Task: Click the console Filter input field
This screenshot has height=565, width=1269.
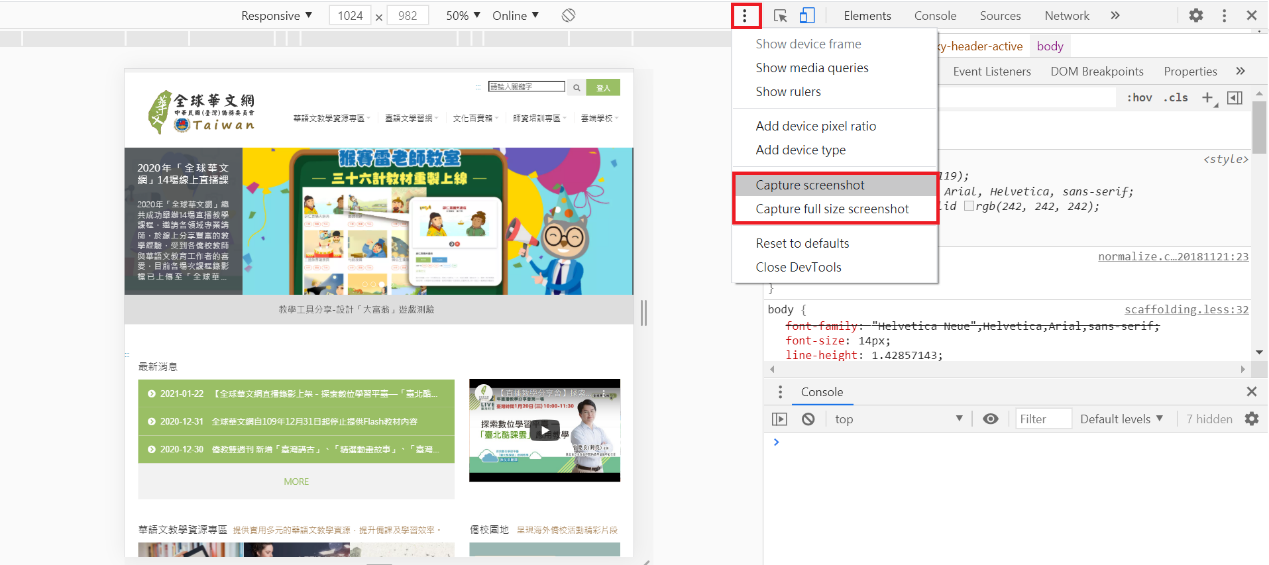Action: coord(1043,419)
